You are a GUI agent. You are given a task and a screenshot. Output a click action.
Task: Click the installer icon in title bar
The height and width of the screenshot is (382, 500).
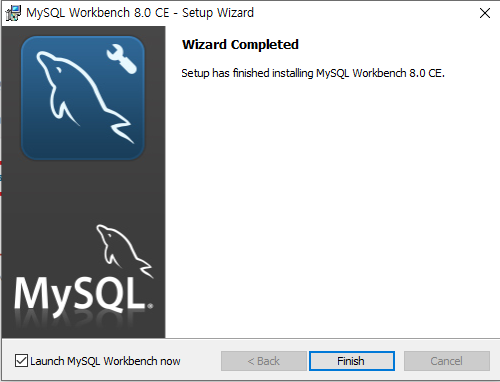(13, 13)
